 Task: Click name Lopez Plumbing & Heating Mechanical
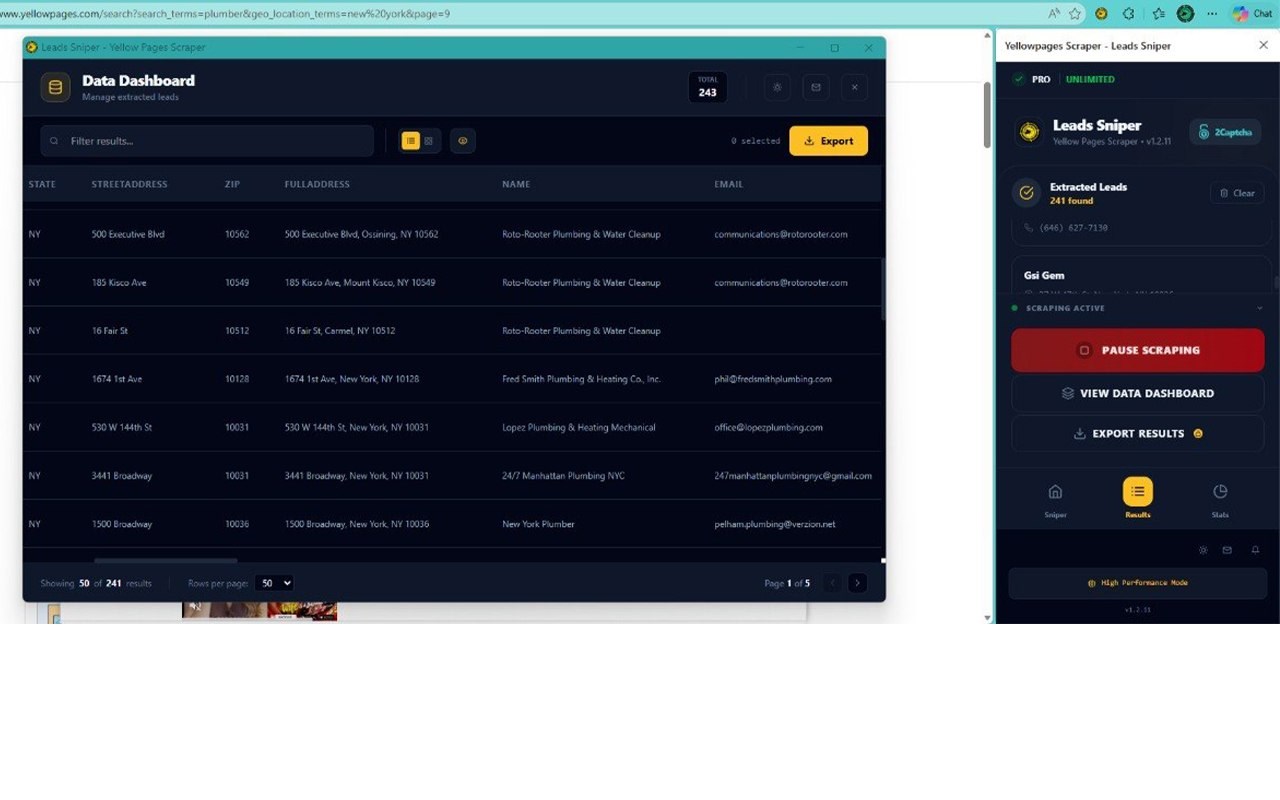pyautogui.click(x=579, y=427)
